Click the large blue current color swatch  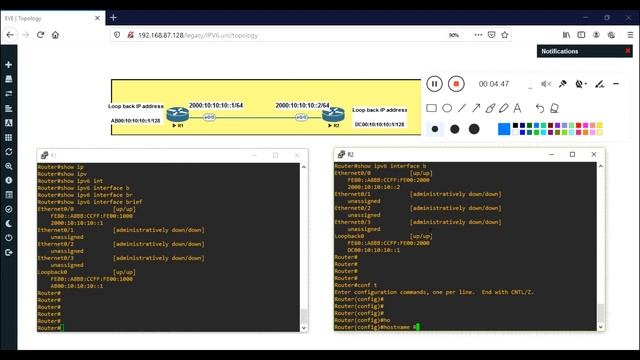(x=504, y=129)
